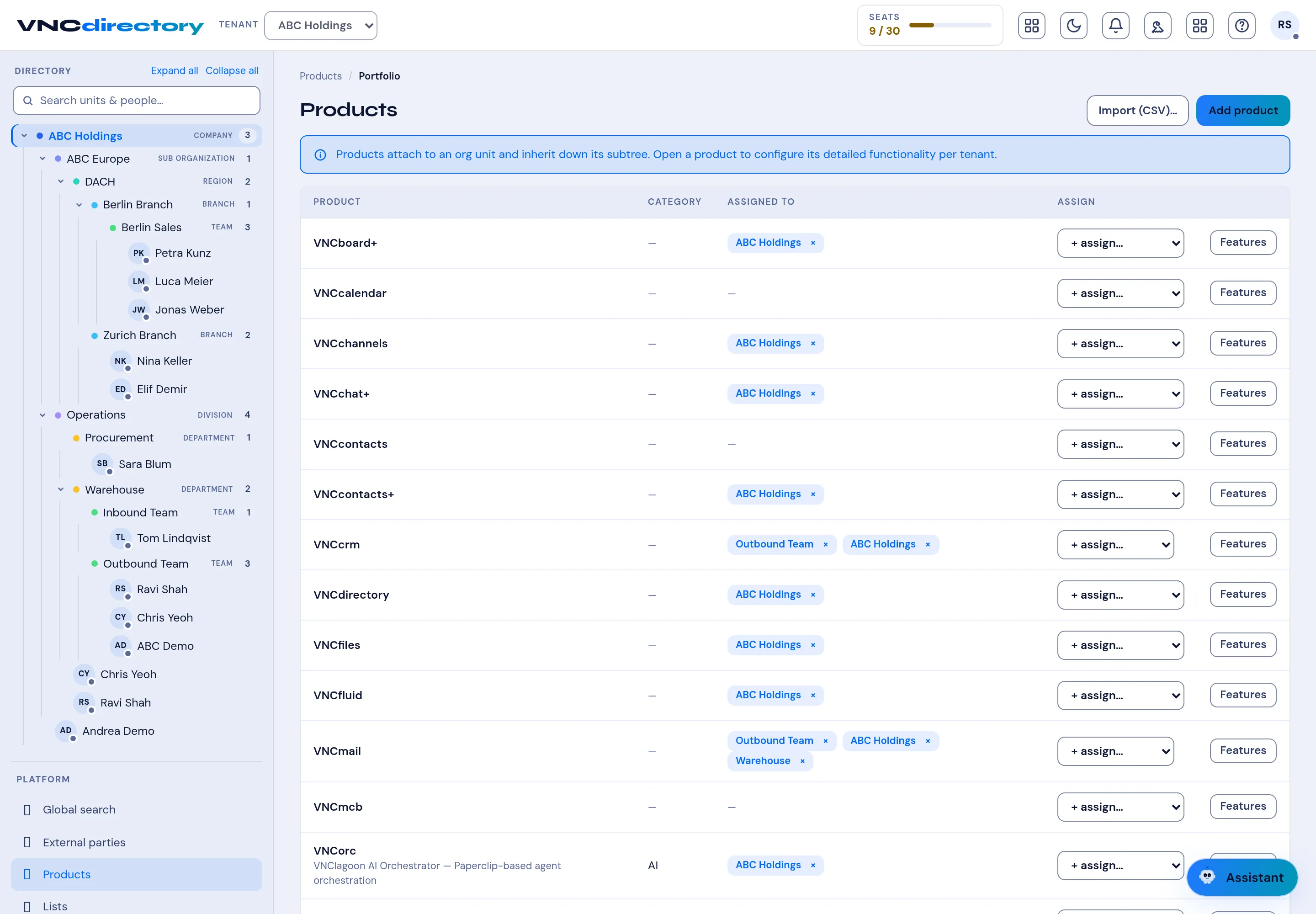Click Sara Blum's SB avatar
Image resolution: width=1316 pixels, height=914 pixels.
click(x=102, y=464)
